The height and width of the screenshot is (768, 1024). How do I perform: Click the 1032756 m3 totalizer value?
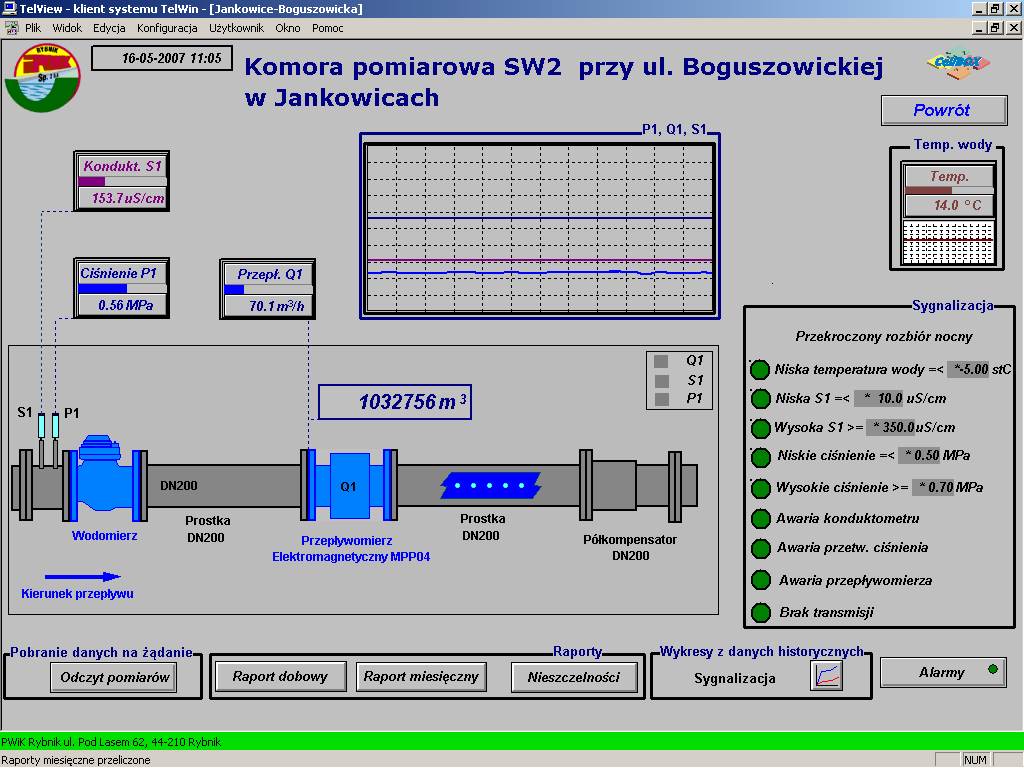[394, 402]
